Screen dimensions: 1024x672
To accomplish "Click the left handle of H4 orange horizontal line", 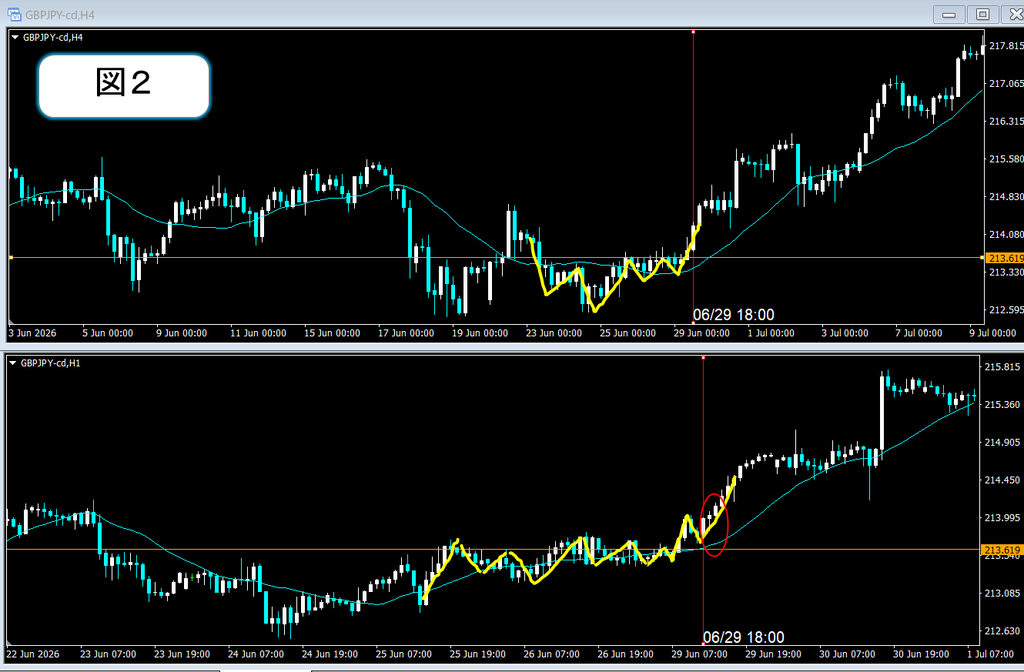I will [10, 258].
